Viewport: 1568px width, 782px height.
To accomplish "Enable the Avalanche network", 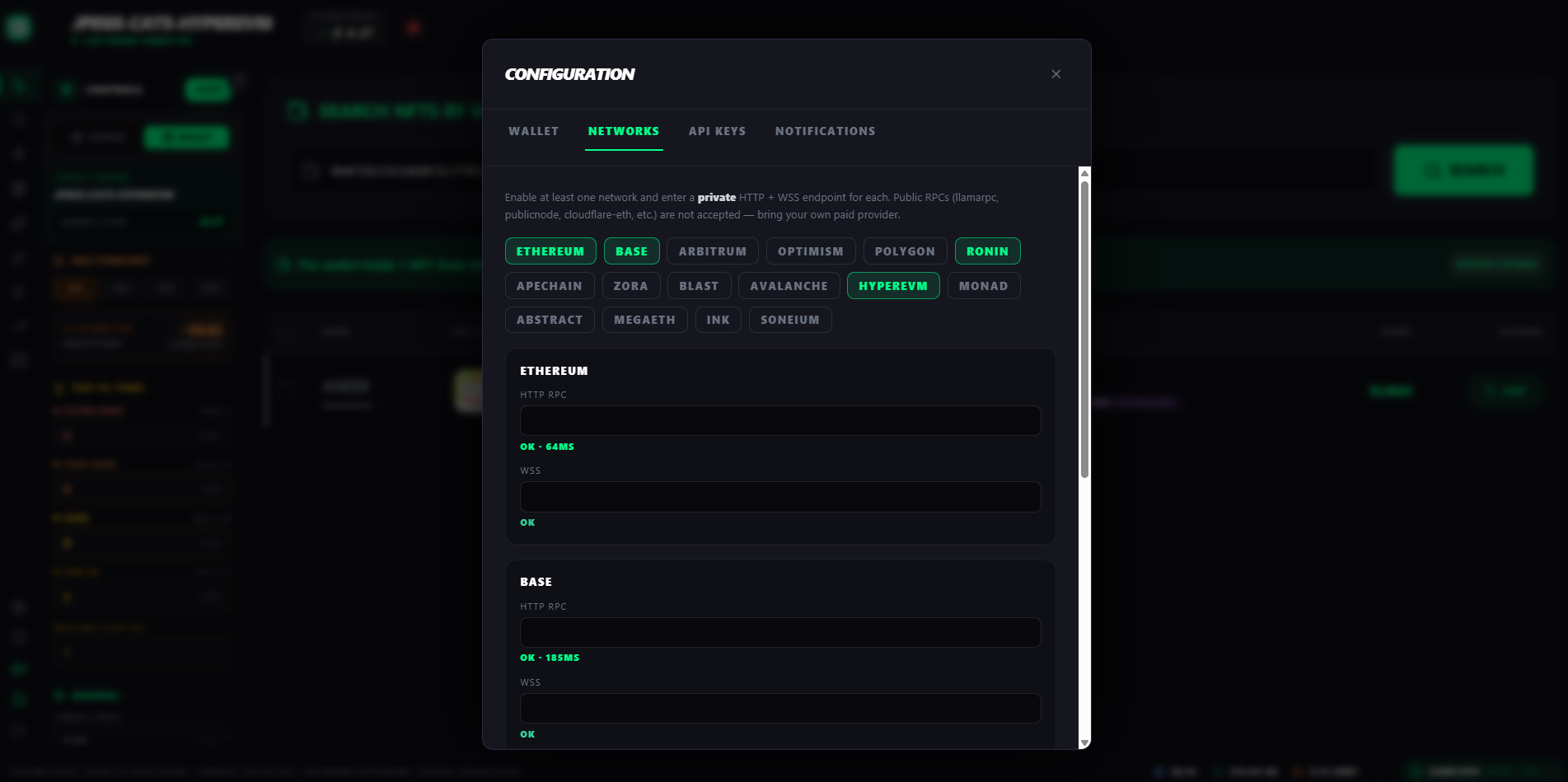I will (789, 286).
